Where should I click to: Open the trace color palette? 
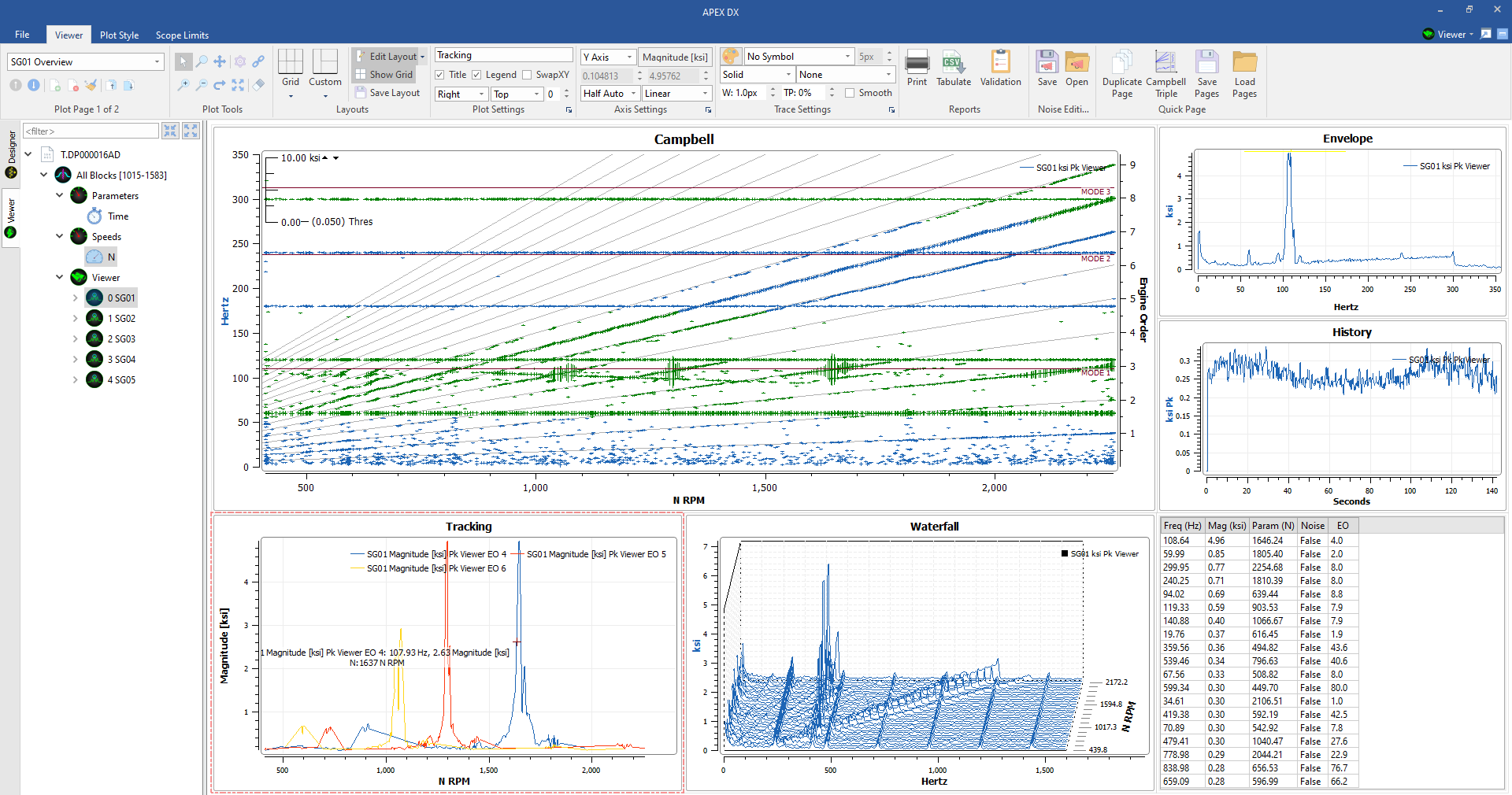(731, 56)
